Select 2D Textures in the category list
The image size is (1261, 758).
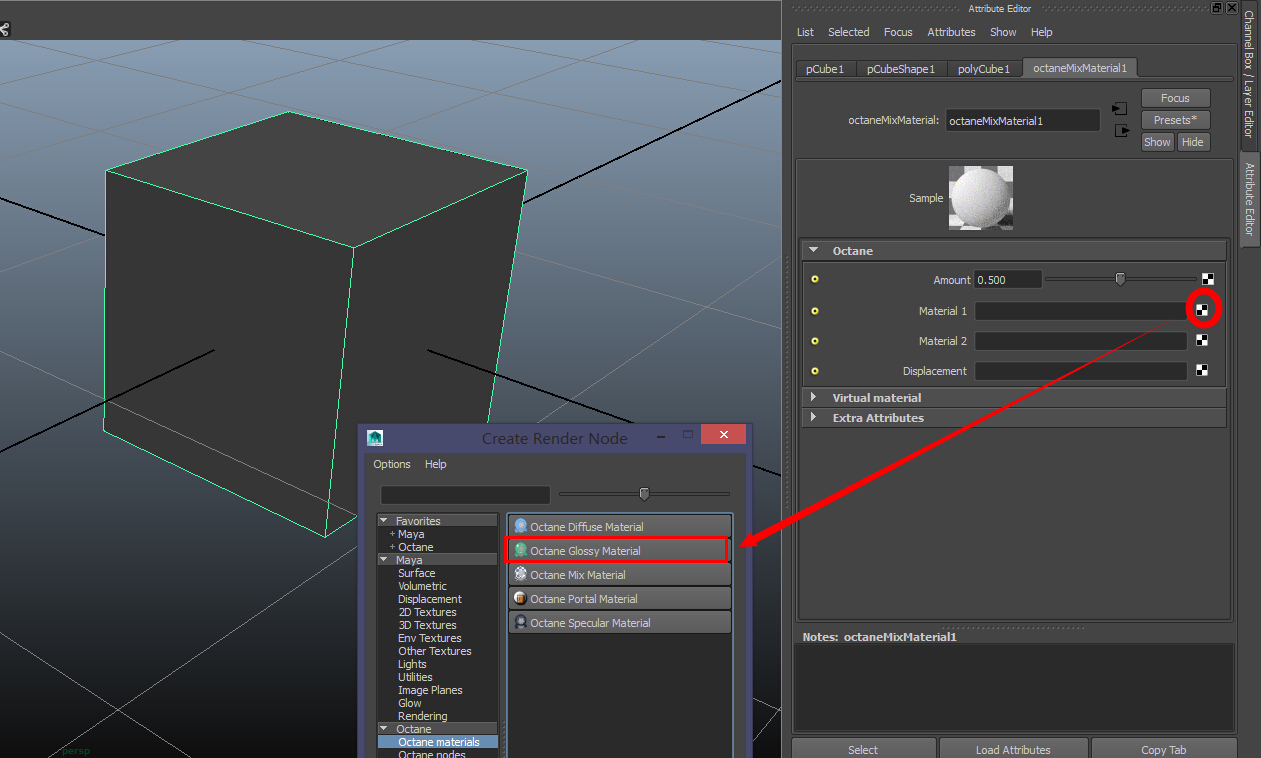(x=427, y=612)
